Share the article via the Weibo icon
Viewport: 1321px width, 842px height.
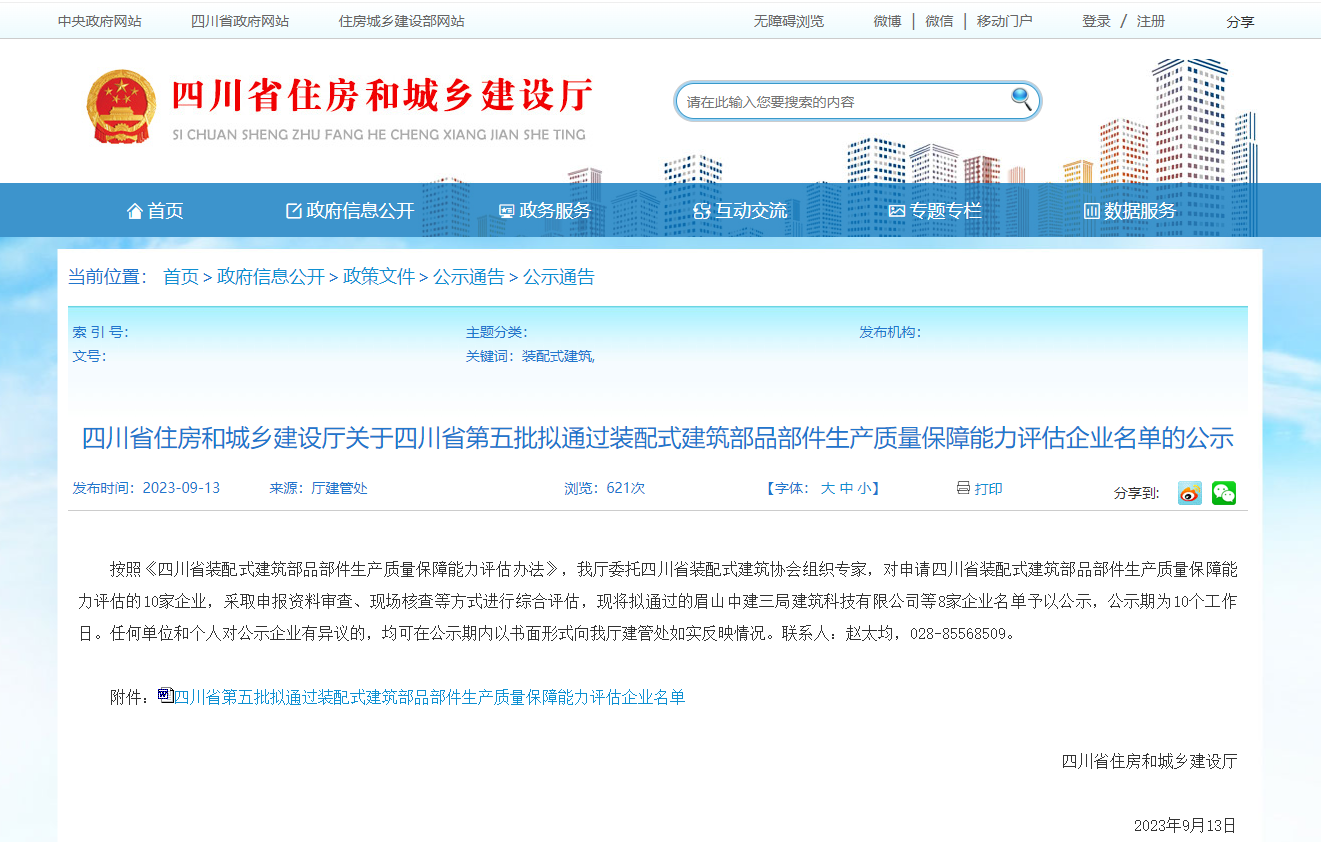point(1188,492)
